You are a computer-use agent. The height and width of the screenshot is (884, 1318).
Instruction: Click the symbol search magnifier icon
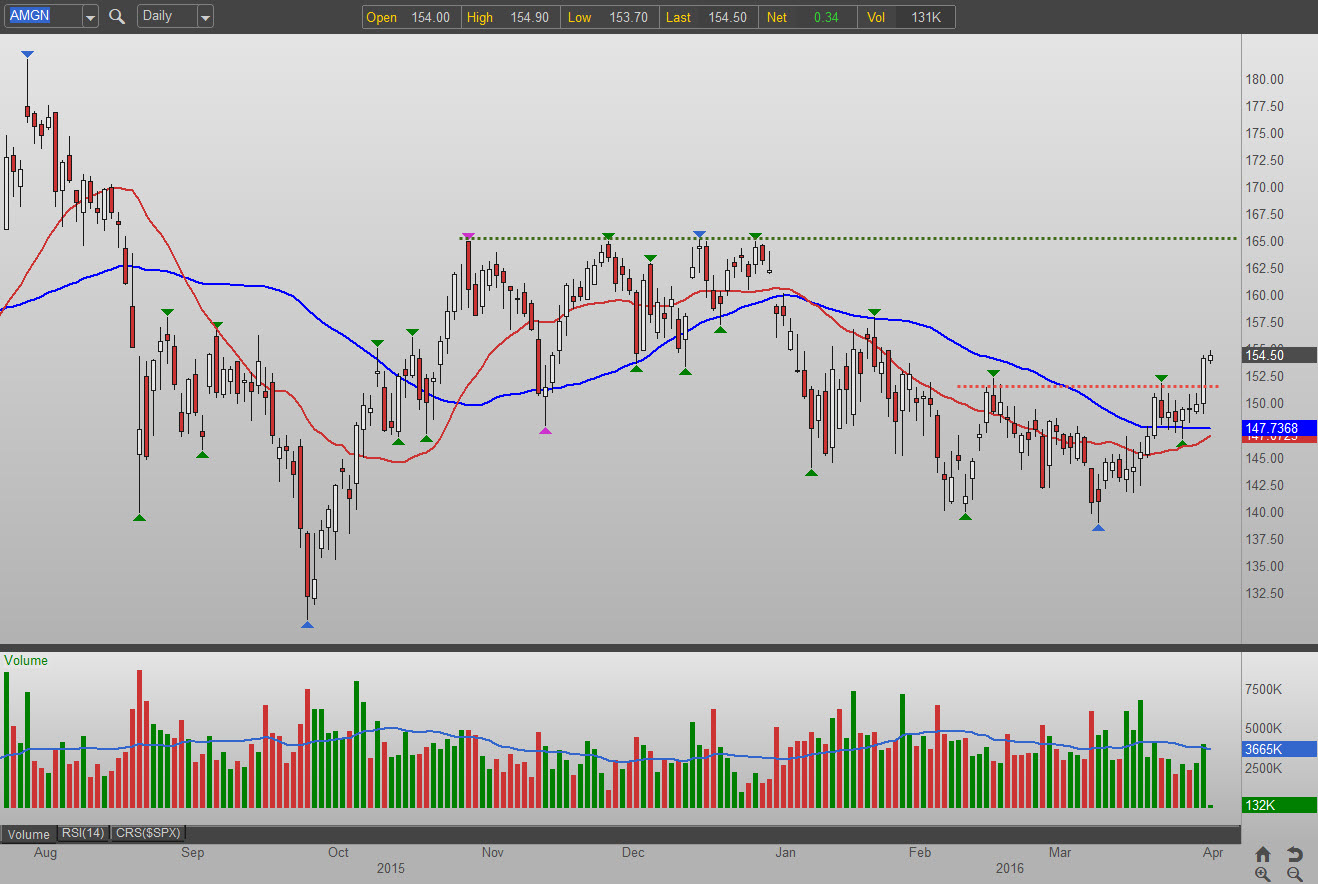click(x=117, y=16)
